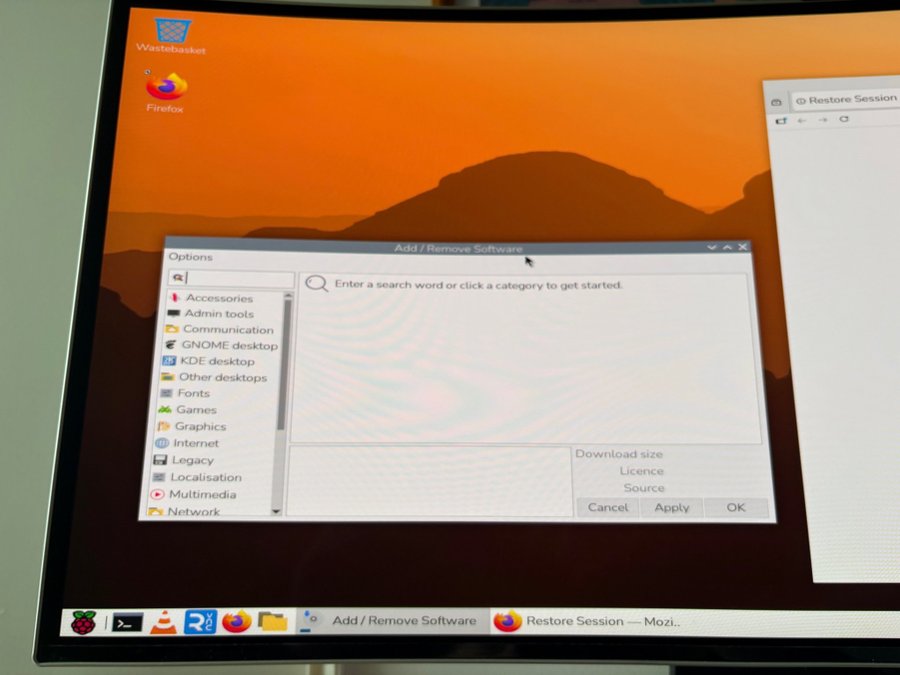Choose the GNOME desktop category
The width and height of the screenshot is (900, 675).
[229, 345]
